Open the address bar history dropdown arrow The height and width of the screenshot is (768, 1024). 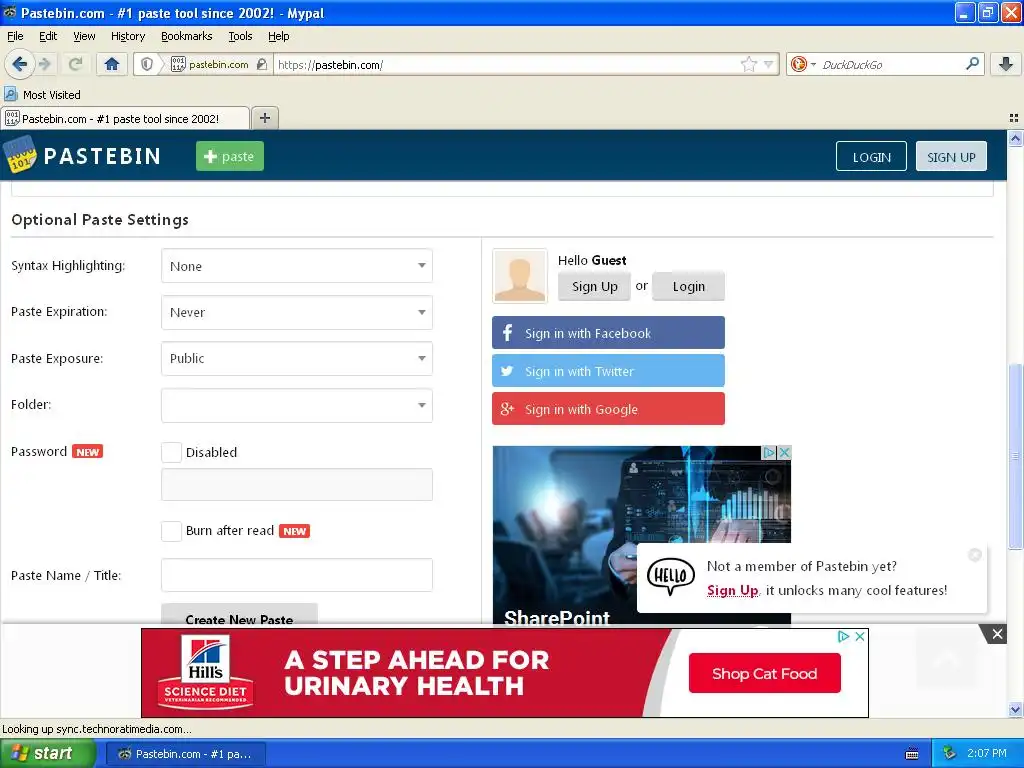[769, 64]
